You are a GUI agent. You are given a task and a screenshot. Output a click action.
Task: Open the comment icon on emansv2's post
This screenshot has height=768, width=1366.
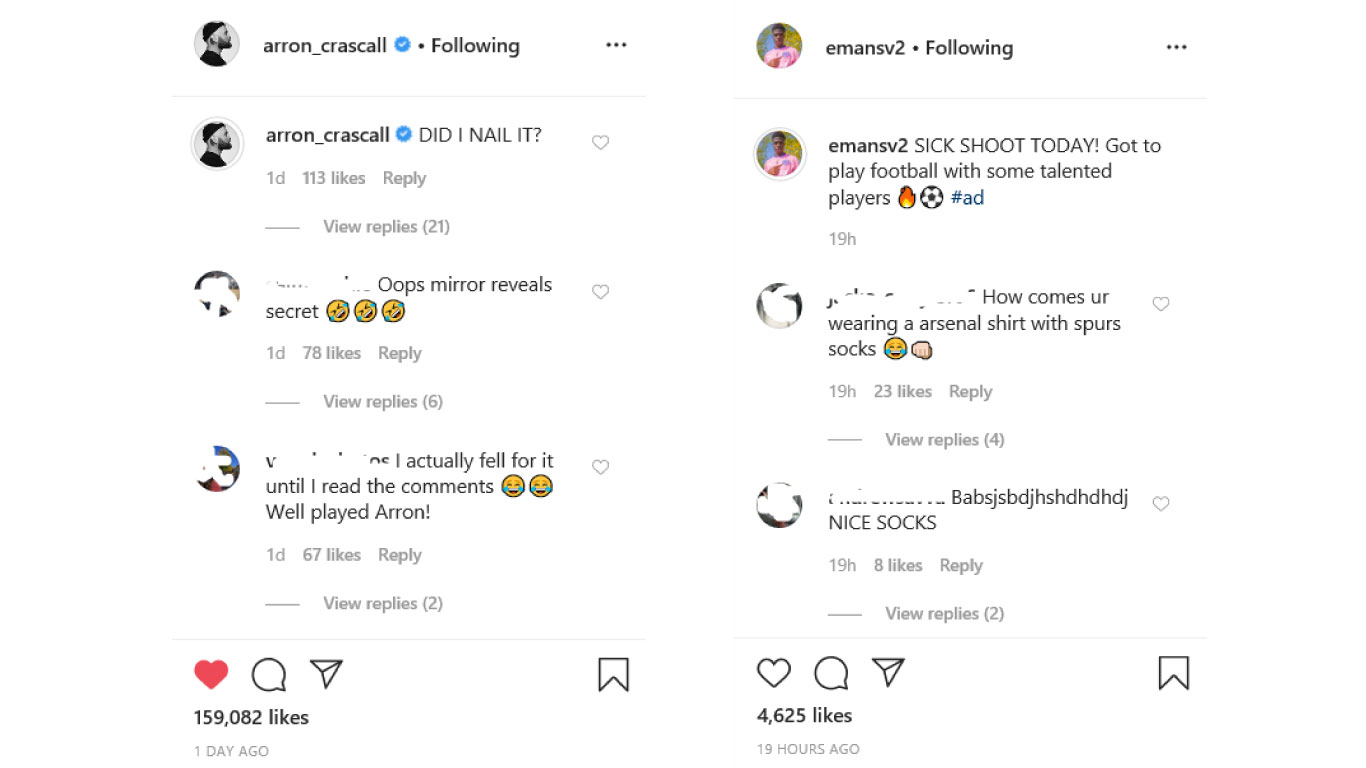click(x=830, y=672)
